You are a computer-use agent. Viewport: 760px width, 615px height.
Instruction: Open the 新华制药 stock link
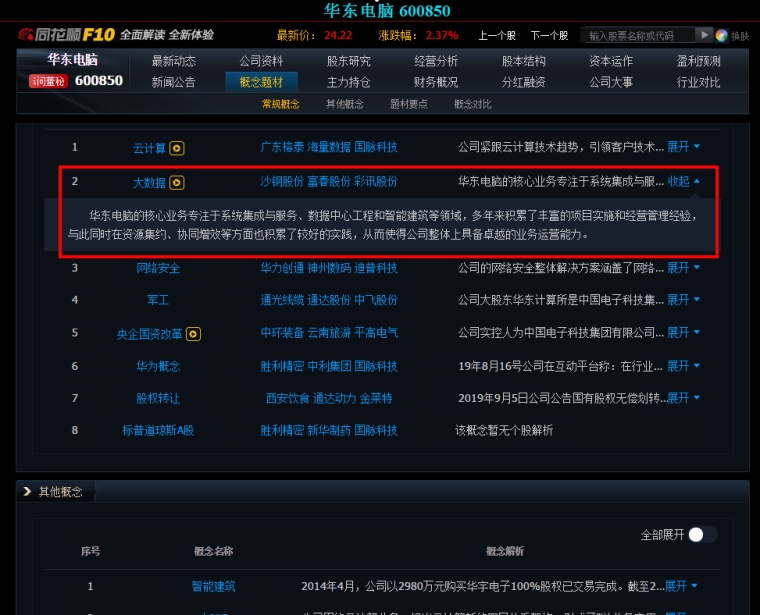pyautogui.click(x=329, y=430)
